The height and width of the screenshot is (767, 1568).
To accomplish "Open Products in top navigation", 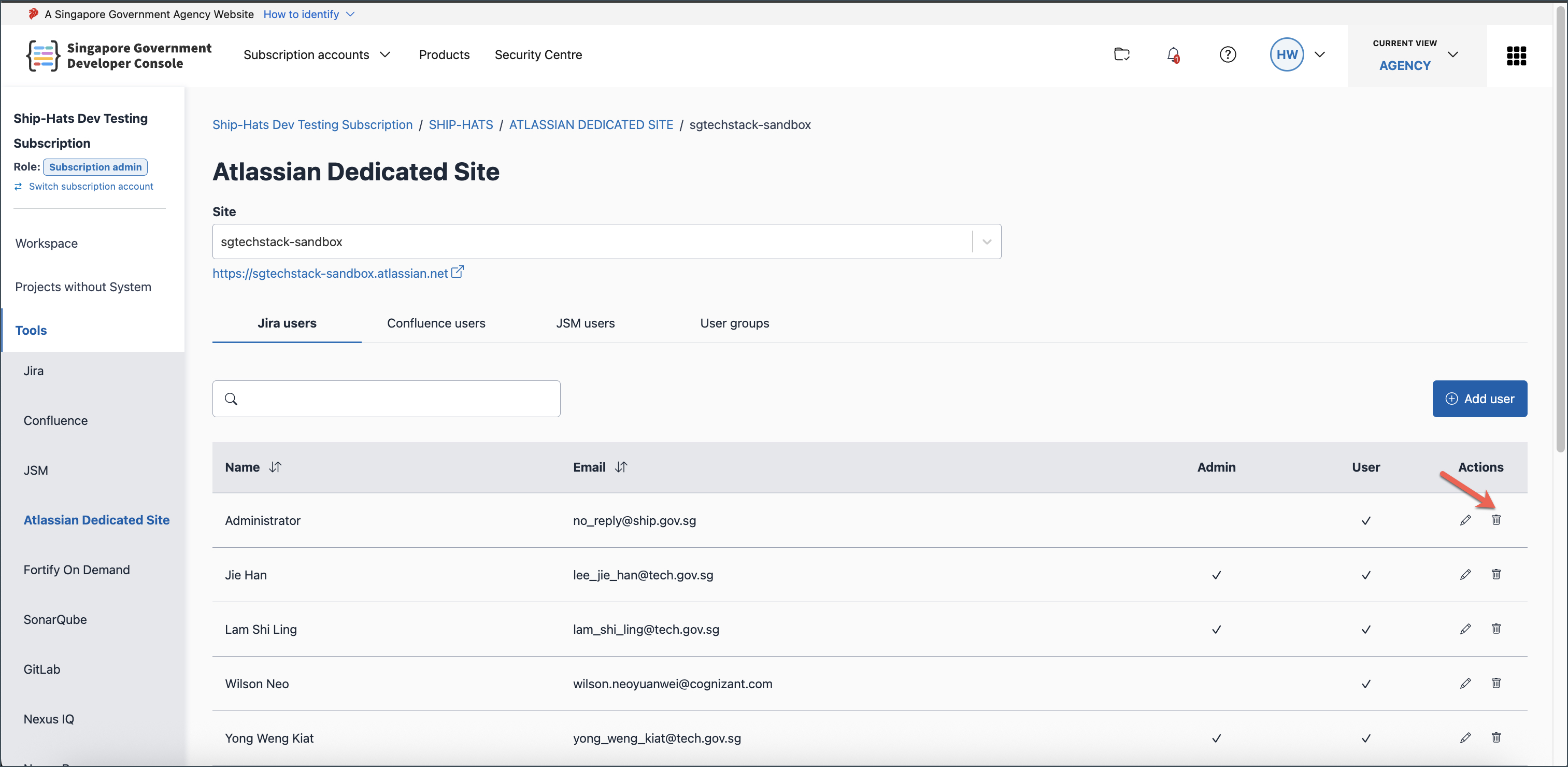I will [445, 55].
